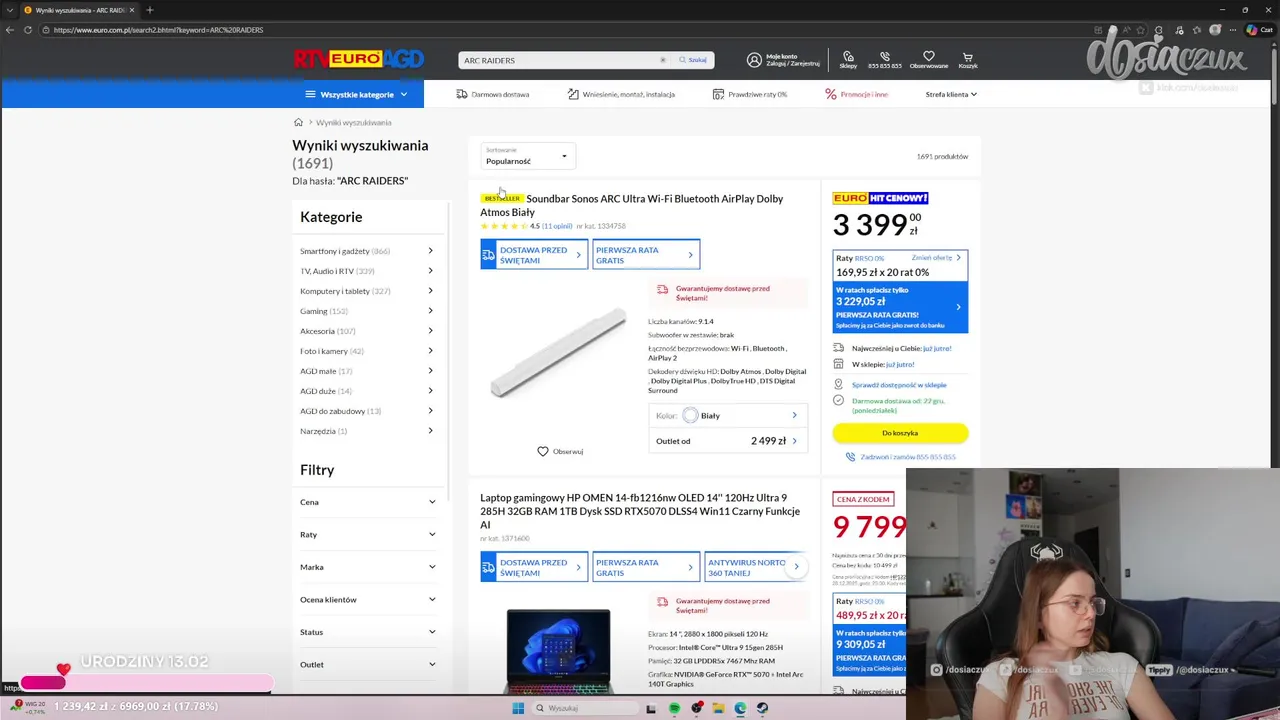Open Komputery i tablety category
This screenshot has height=720, width=1280.
point(367,291)
